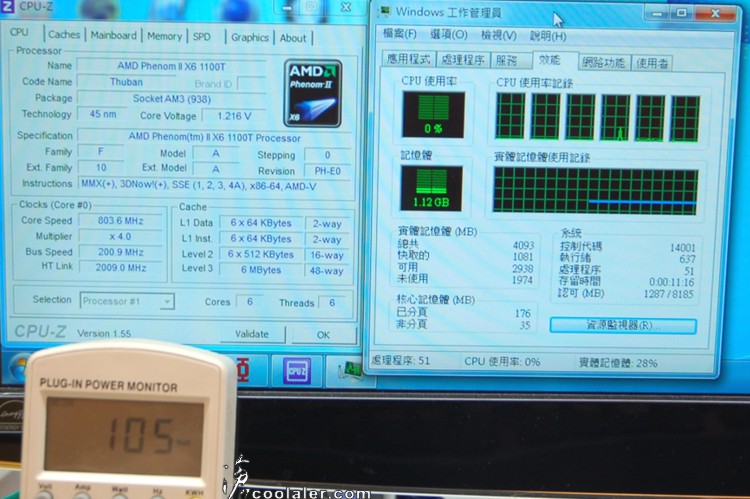This screenshot has height=499, width=750.
Task: Click the CPU usage 0 % gauge
Action: coord(433,115)
